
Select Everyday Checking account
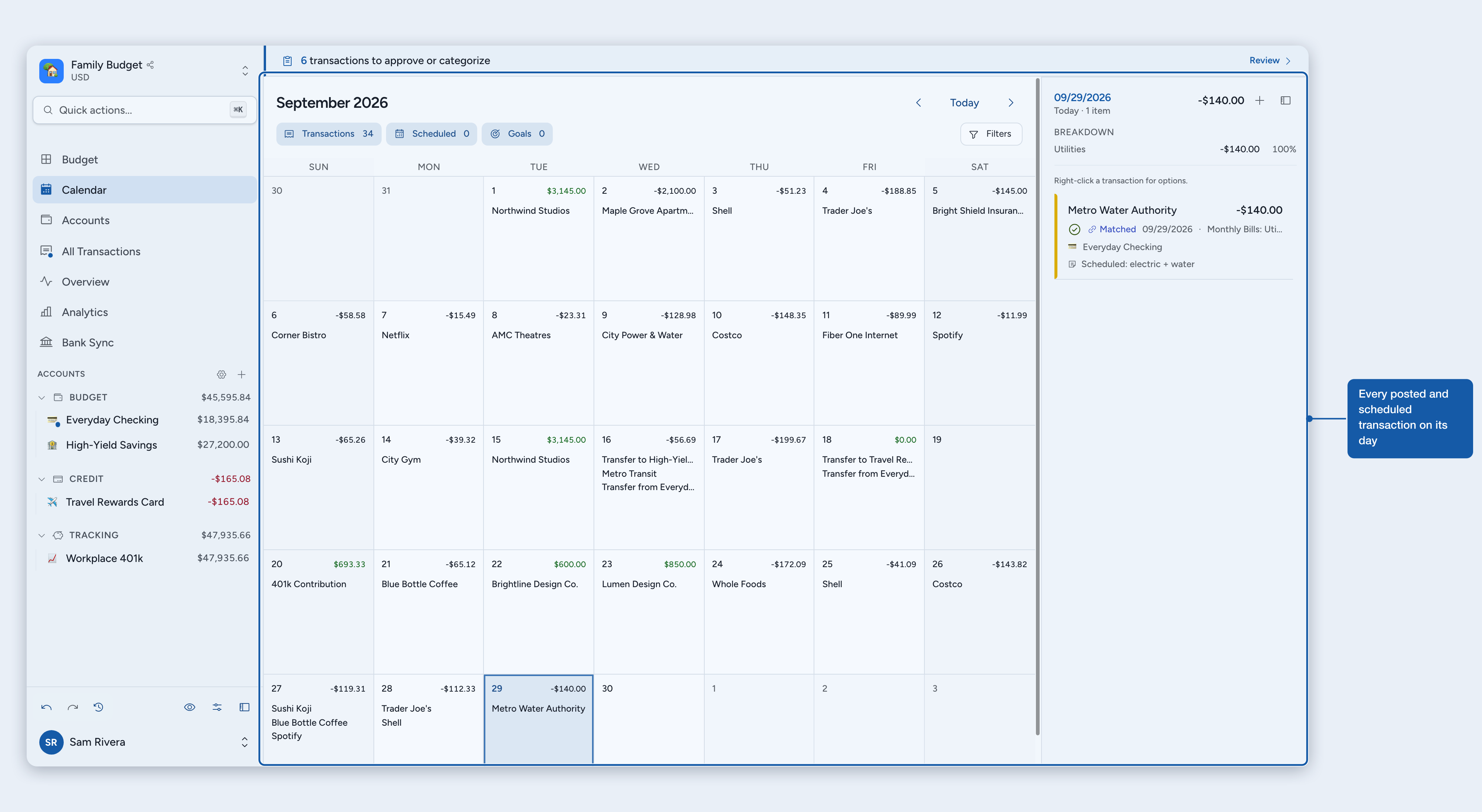[x=147, y=420]
